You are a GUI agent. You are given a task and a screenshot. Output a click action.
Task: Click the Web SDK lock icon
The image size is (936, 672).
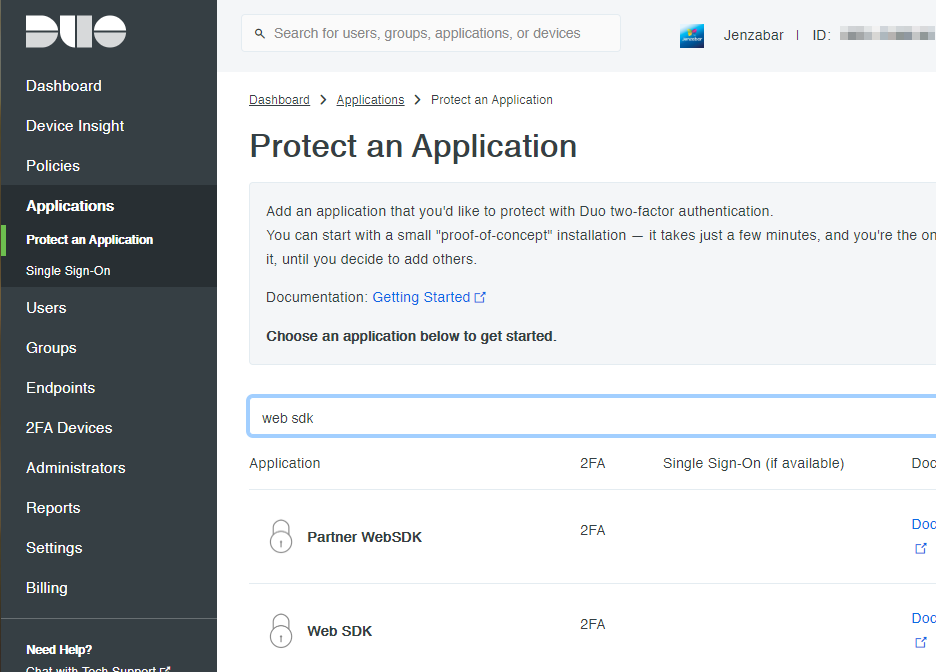click(281, 630)
